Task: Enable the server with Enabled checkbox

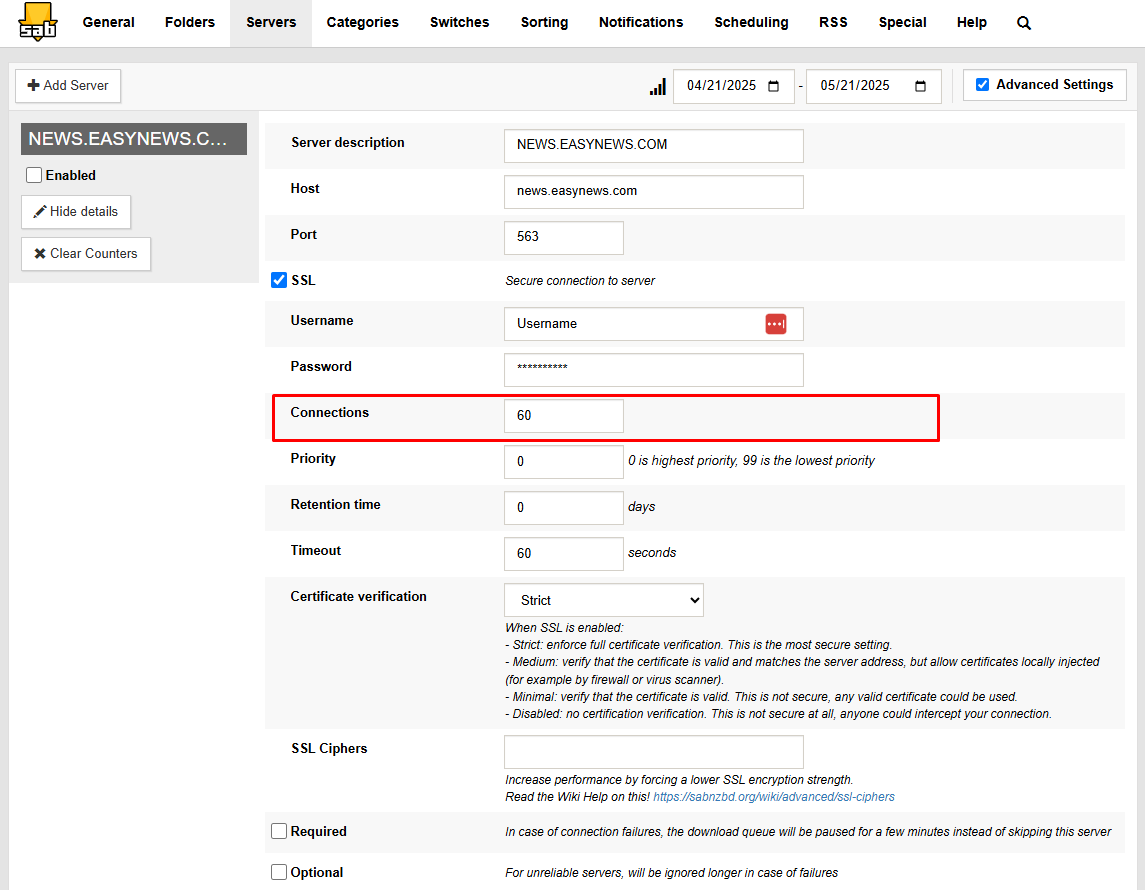Action: [x=34, y=175]
